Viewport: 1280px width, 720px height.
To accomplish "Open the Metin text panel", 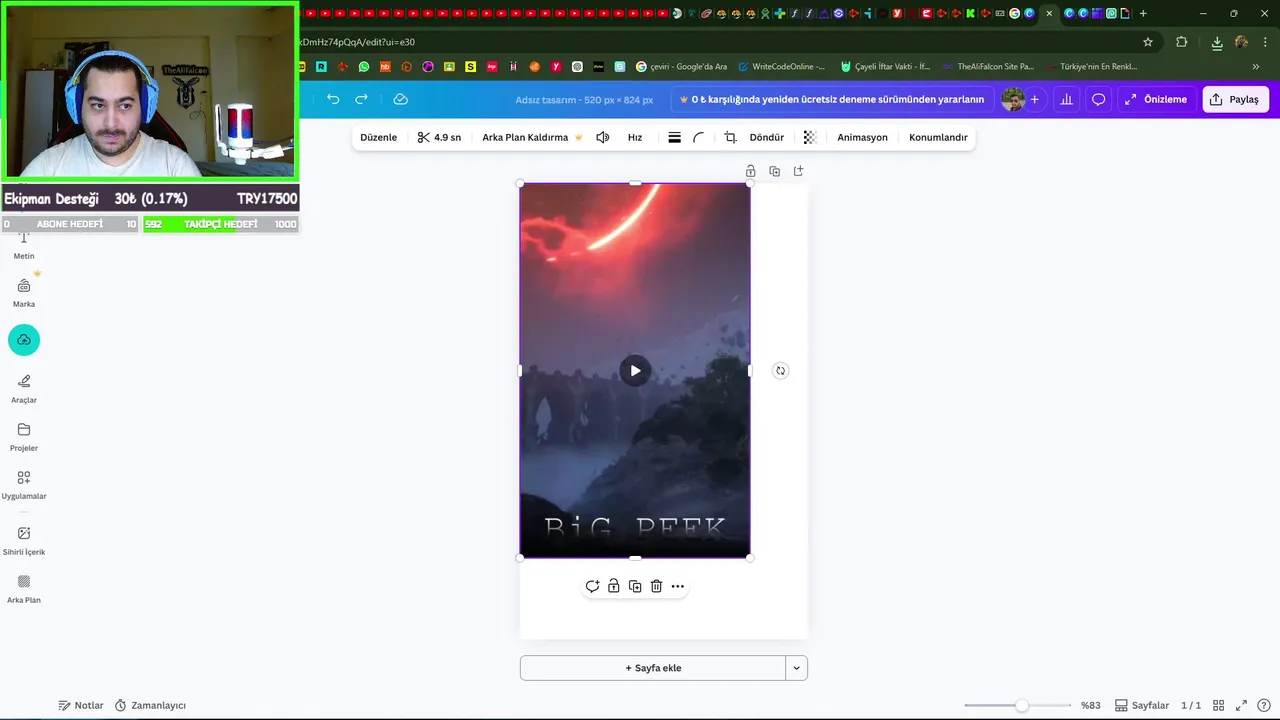I will (24, 246).
